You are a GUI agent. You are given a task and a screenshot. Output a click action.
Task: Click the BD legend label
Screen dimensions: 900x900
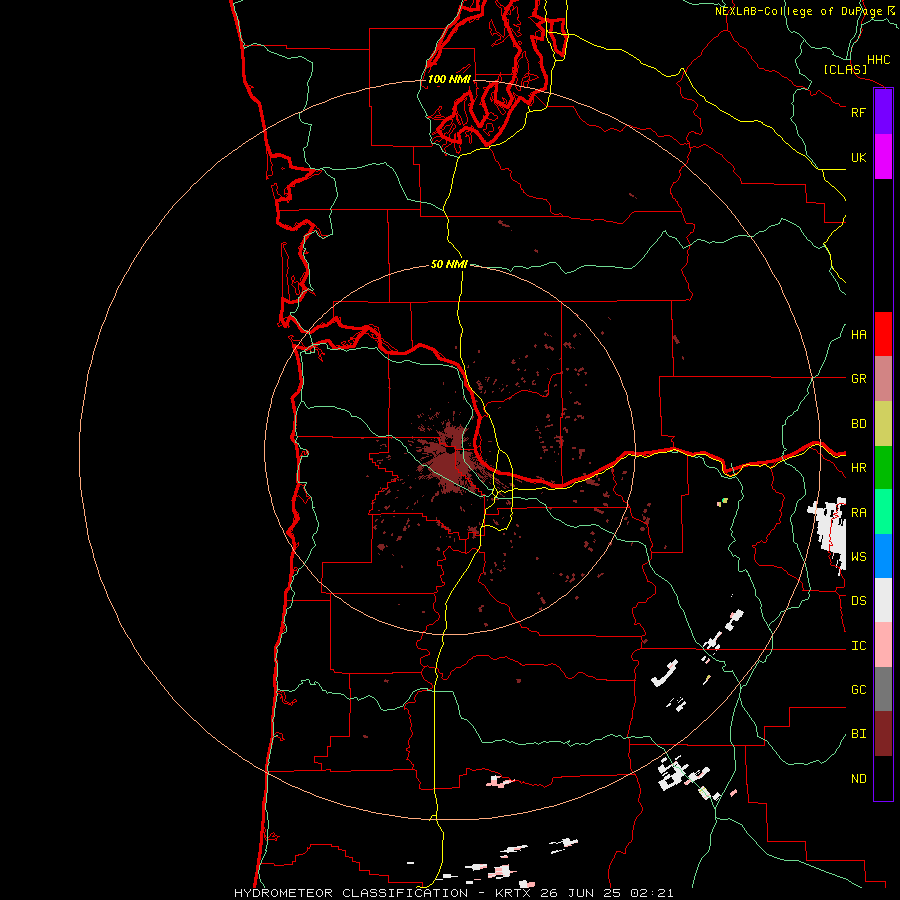pyautogui.click(x=858, y=424)
